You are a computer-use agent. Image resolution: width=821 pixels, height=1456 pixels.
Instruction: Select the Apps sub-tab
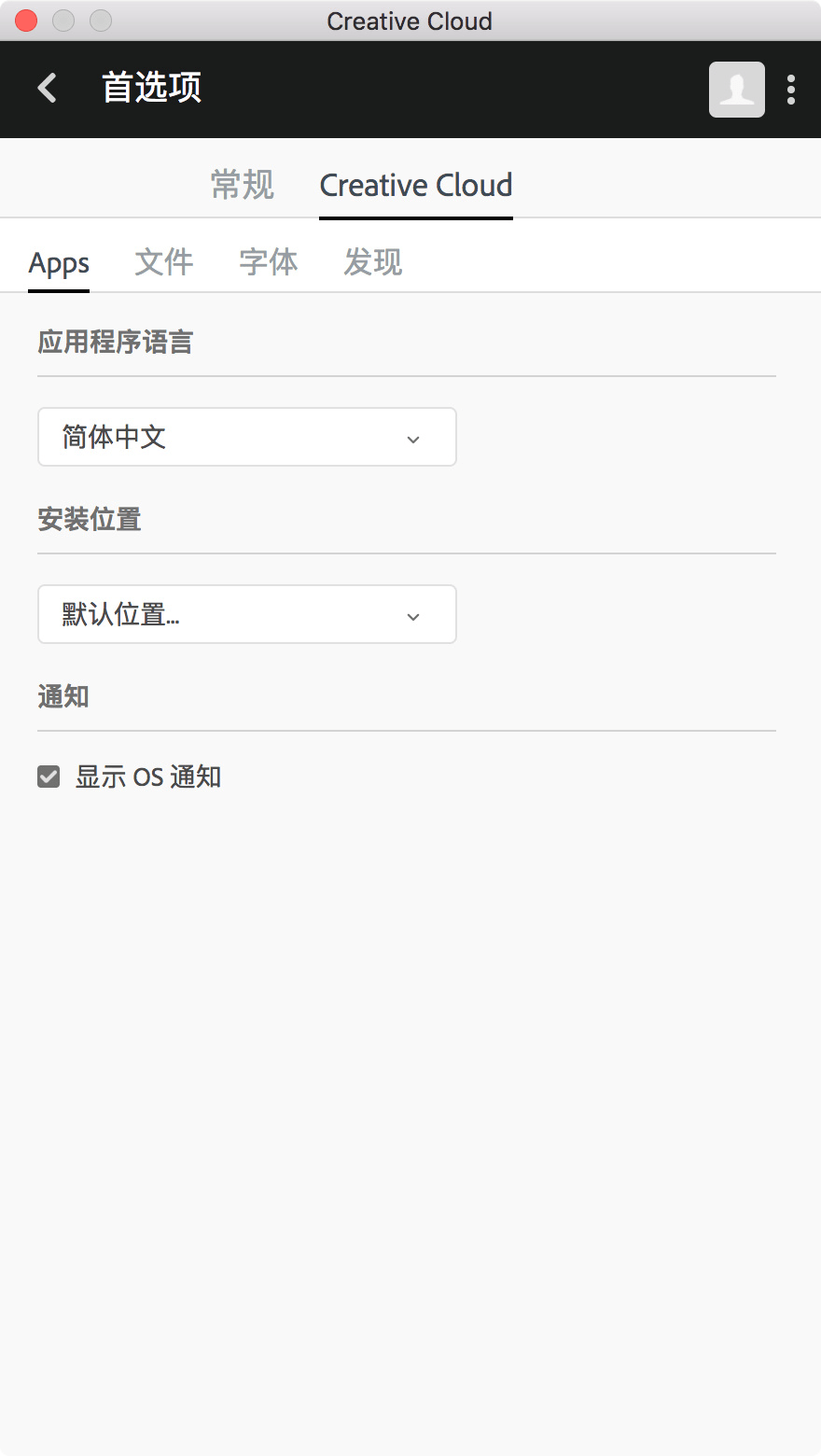59,263
